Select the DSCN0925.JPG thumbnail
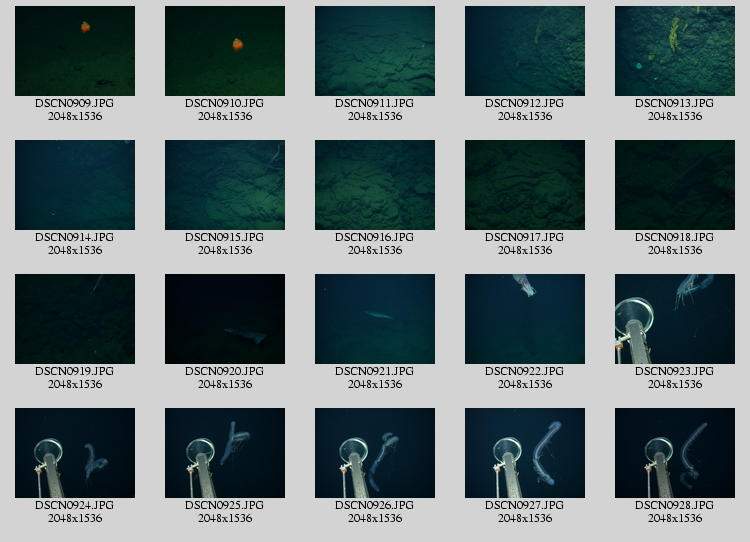Image resolution: width=750 pixels, height=542 pixels. tap(225, 453)
